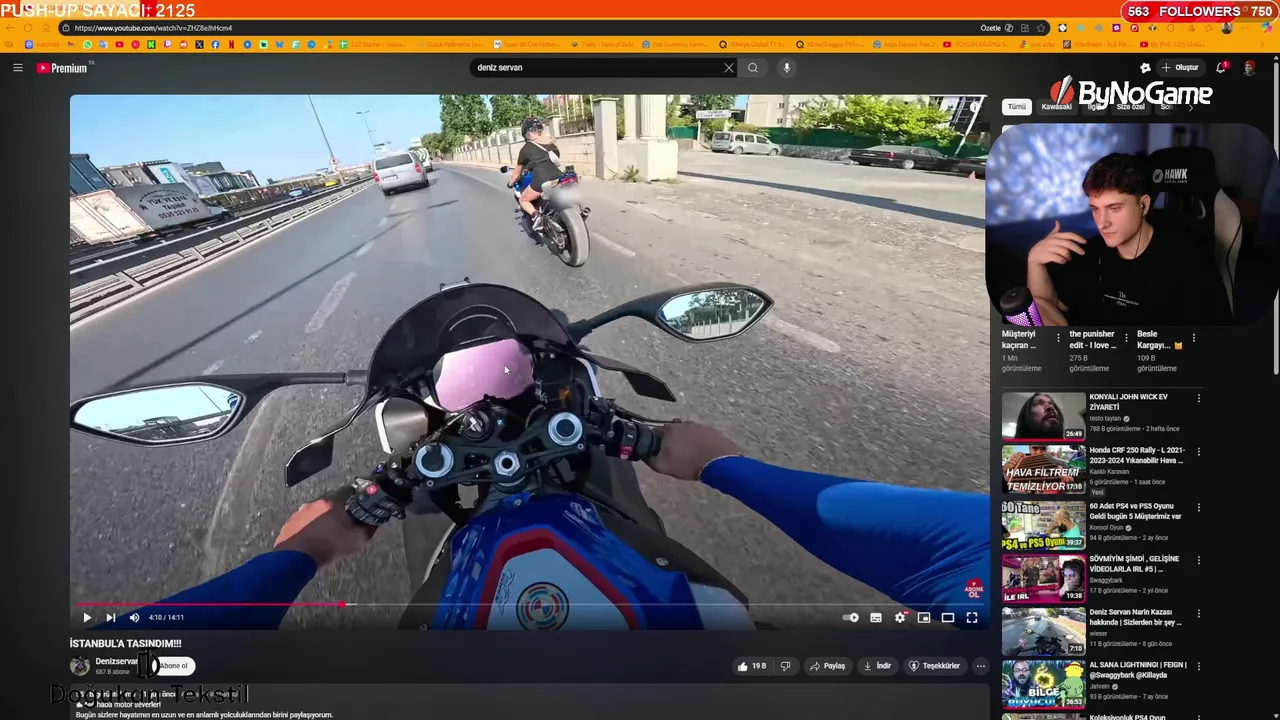Open Denizservan channel avatar
1280x720 pixels.
[80, 666]
